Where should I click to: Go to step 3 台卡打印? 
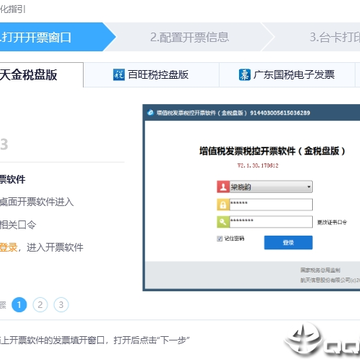click(334, 37)
